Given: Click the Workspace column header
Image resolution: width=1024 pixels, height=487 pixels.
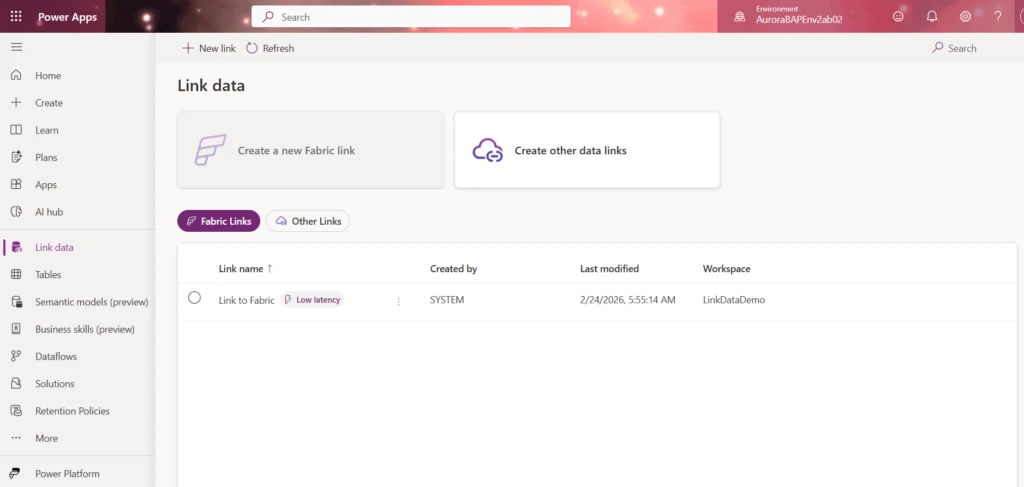Looking at the screenshot, I should tap(726, 268).
